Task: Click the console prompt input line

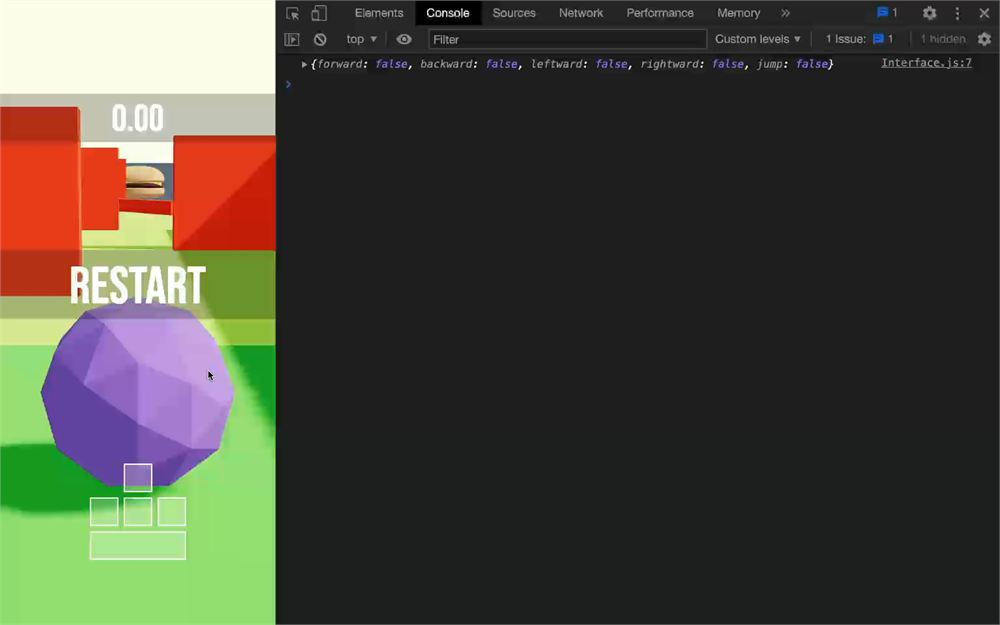Action: click(638, 84)
